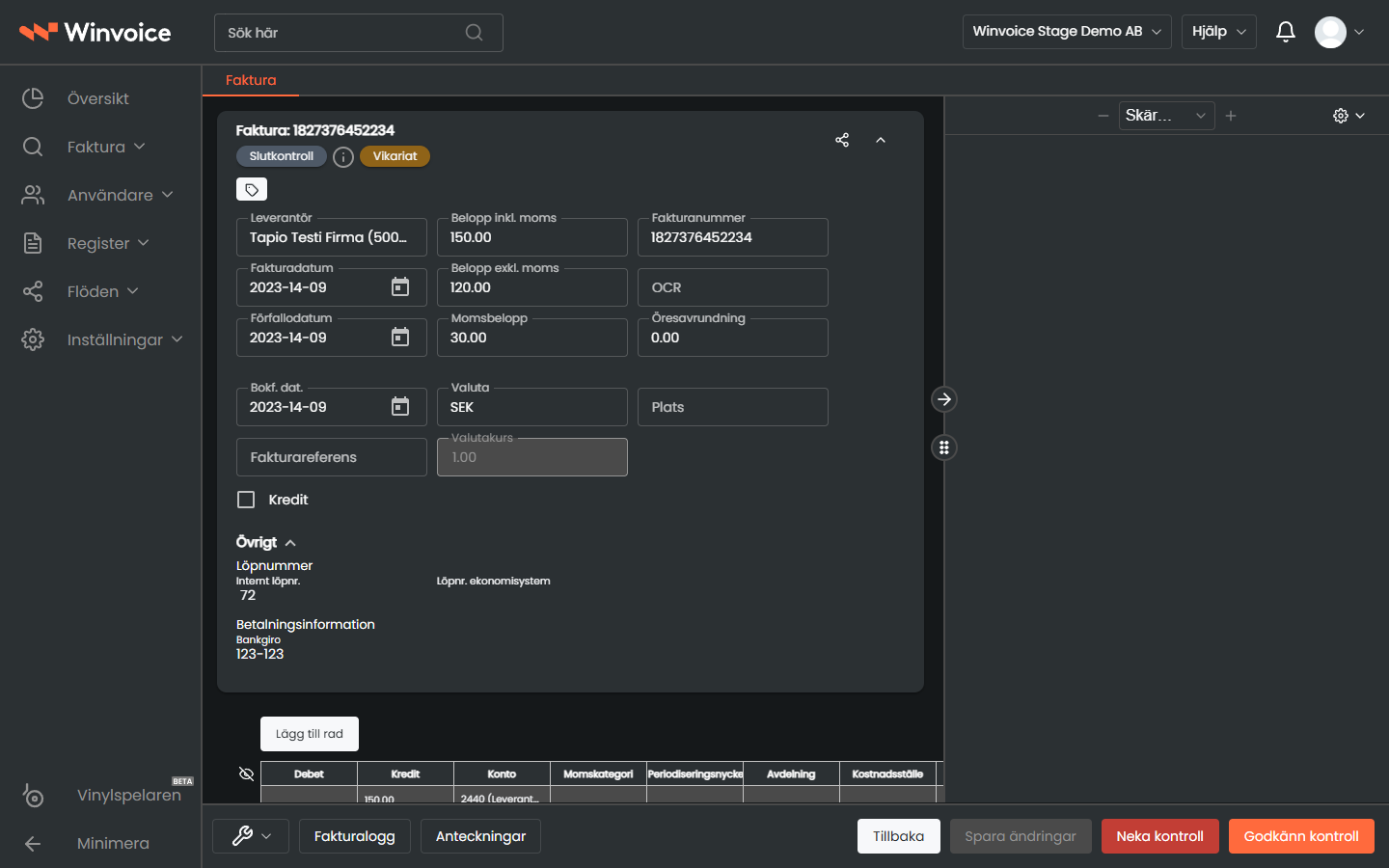The height and width of the screenshot is (868, 1389).
Task: Open the Fakturalogg
Action: (355, 836)
